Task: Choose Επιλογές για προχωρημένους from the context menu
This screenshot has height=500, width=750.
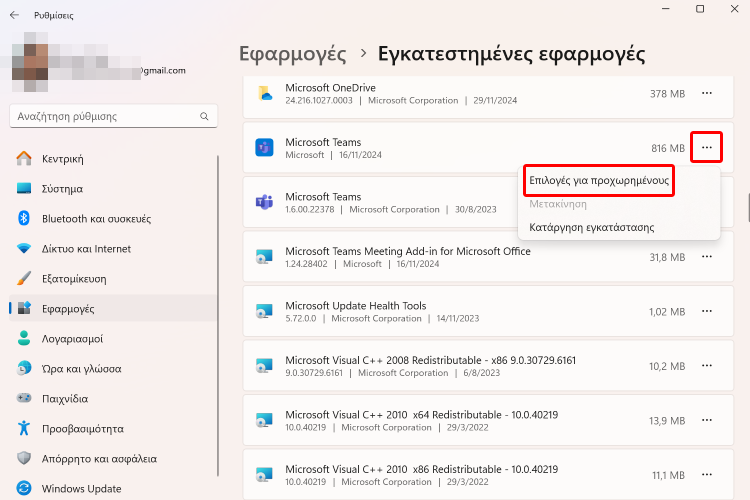Action: (x=599, y=180)
